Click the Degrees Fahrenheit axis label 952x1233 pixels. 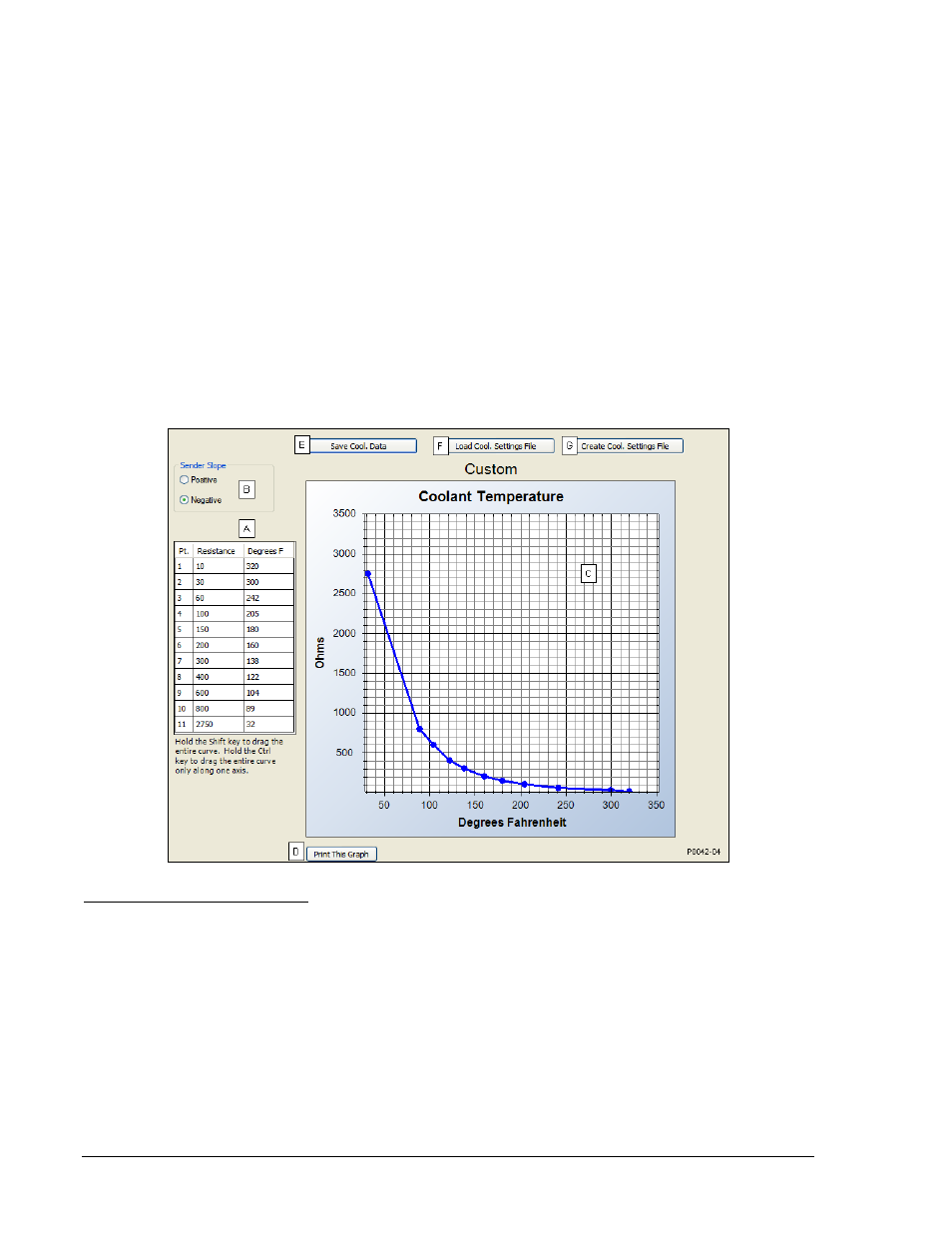tap(512, 823)
